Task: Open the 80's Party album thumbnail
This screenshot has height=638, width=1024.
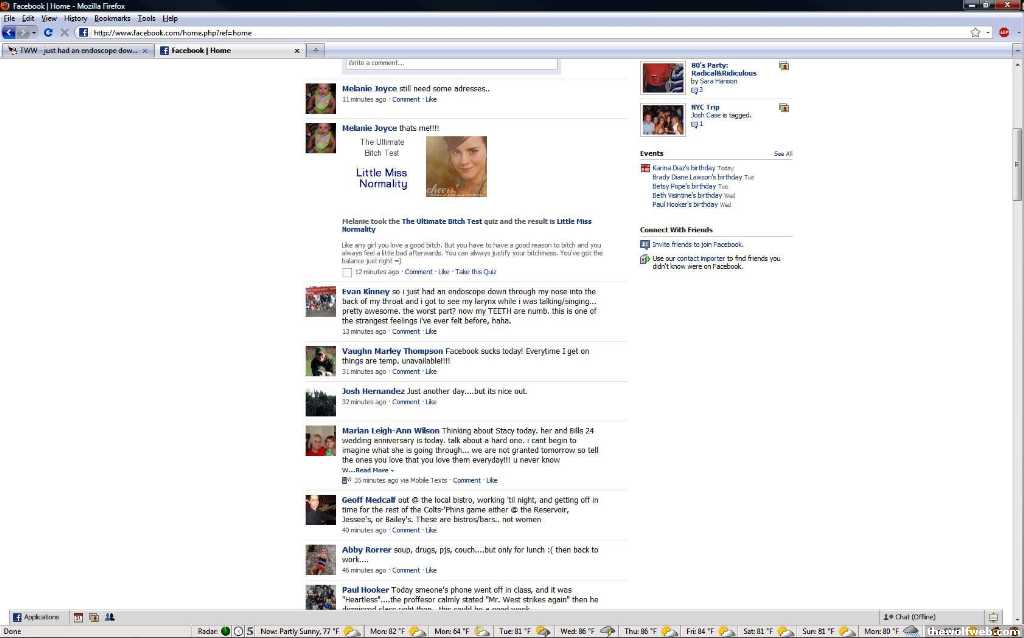Action: [x=663, y=78]
